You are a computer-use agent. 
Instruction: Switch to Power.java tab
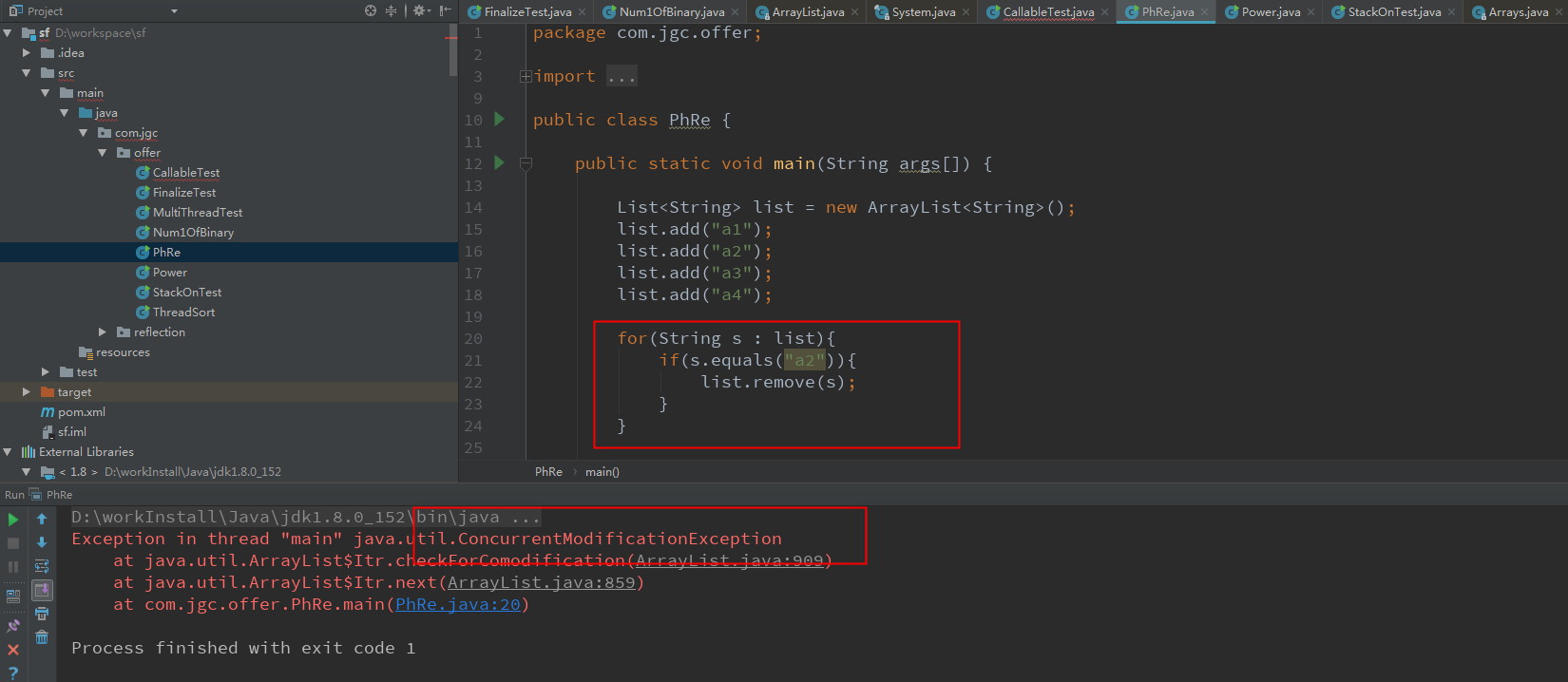tap(1271, 11)
